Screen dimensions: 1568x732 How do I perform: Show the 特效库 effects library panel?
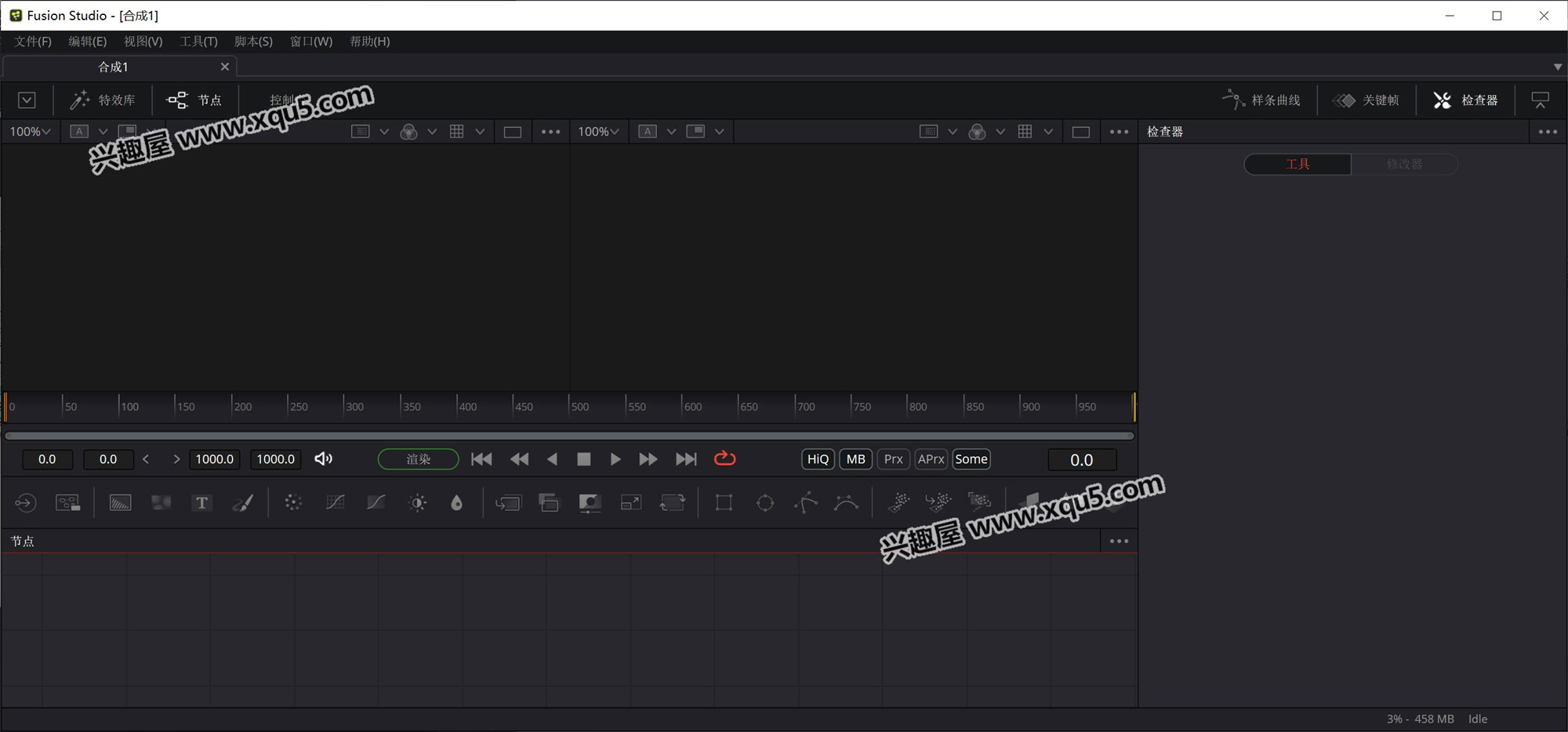click(x=103, y=100)
